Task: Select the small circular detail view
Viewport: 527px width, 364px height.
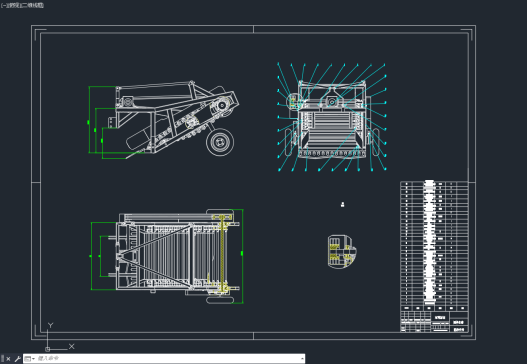Action: pyautogui.click(x=342, y=252)
